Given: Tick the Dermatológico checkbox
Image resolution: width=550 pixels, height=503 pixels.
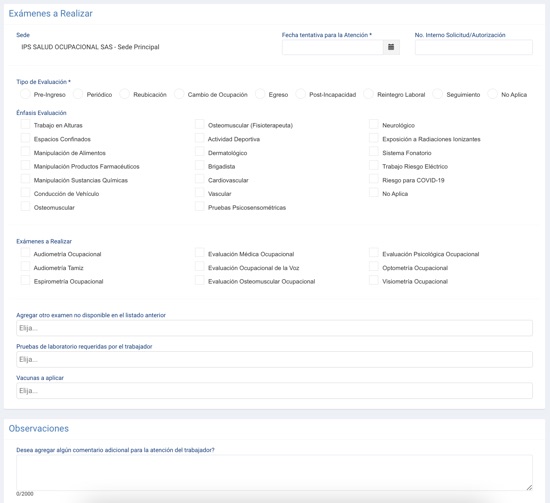Looking at the screenshot, I should click(x=200, y=152).
